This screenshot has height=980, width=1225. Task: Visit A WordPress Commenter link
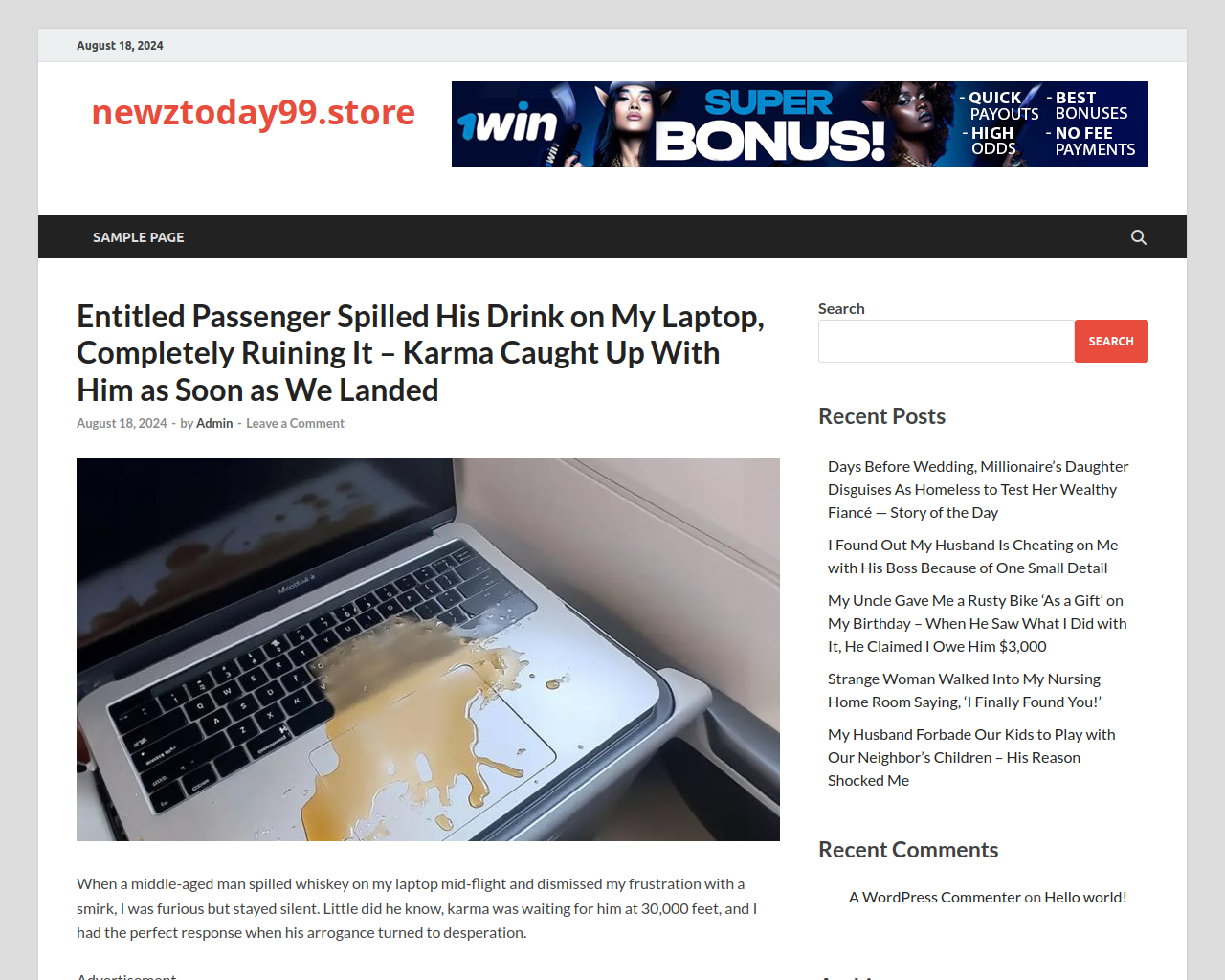pyautogui.click(x=935, y=897)
